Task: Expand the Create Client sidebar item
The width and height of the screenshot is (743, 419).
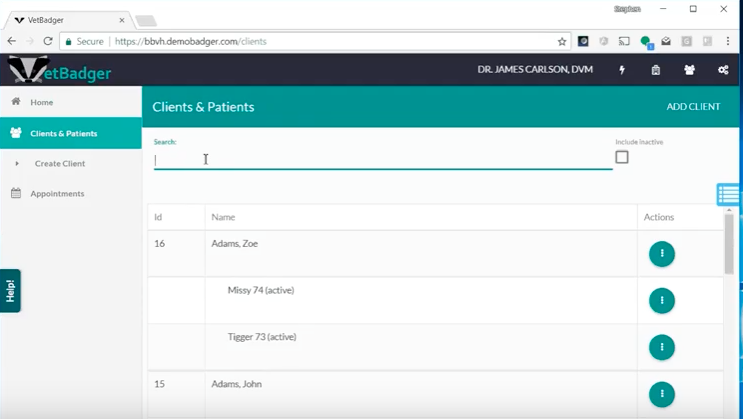Action: (x=59, y=163)
